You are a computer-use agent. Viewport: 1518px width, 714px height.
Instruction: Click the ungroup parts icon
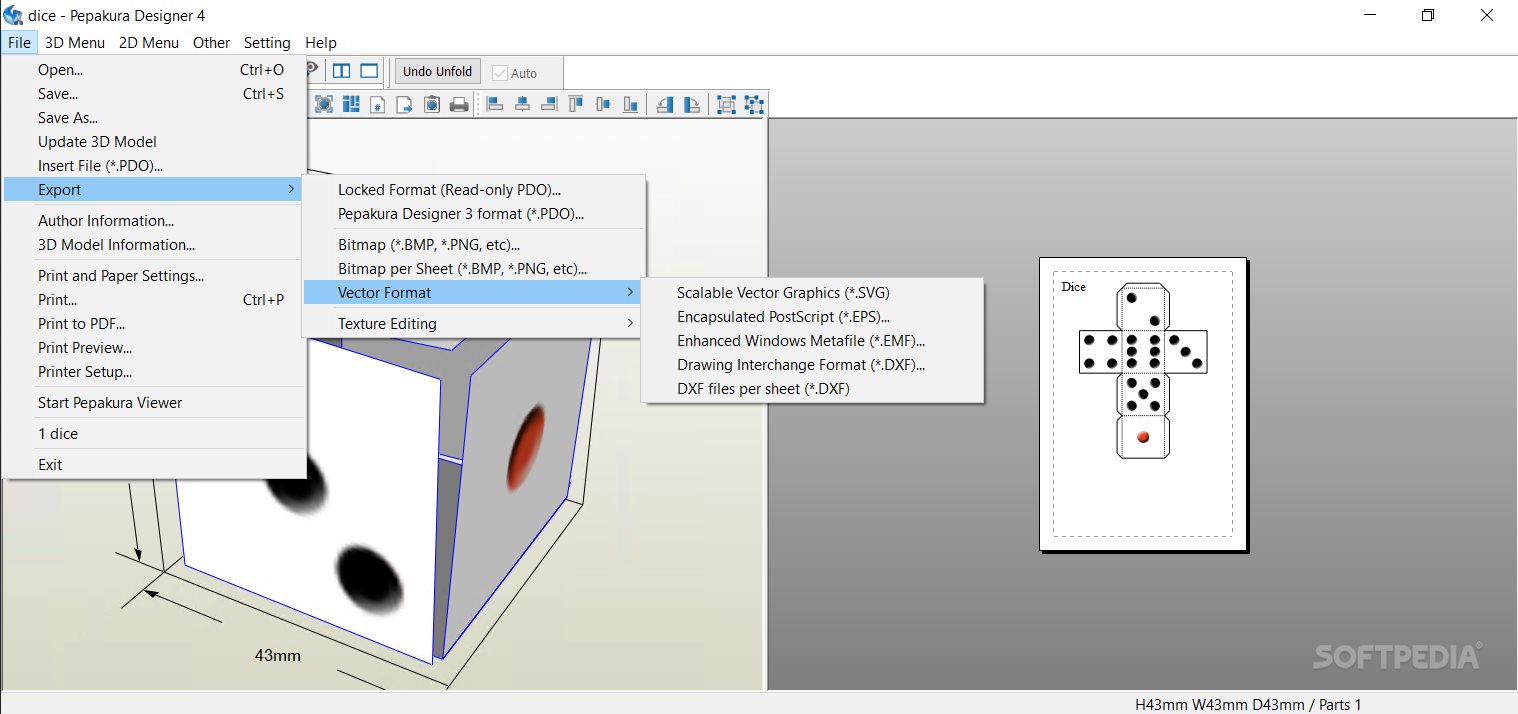tap(754, 104)
